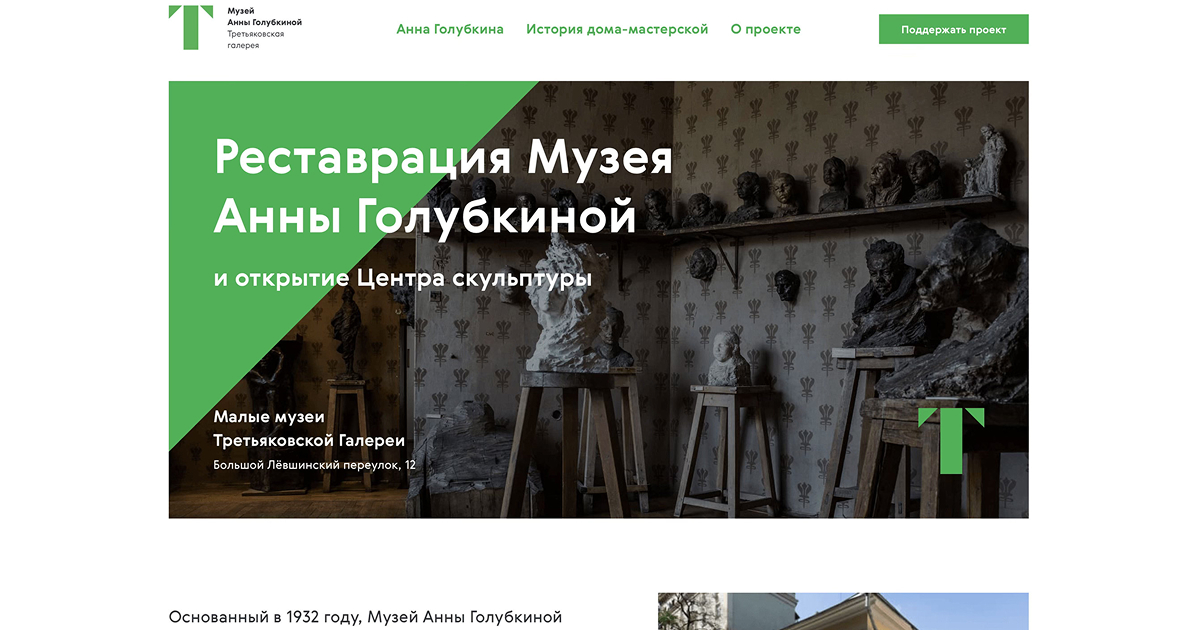This screenshot has height=630, width=1200.
Task: Click the Реставрация Музея Анны Голубкиной headline
Action: 443,187
